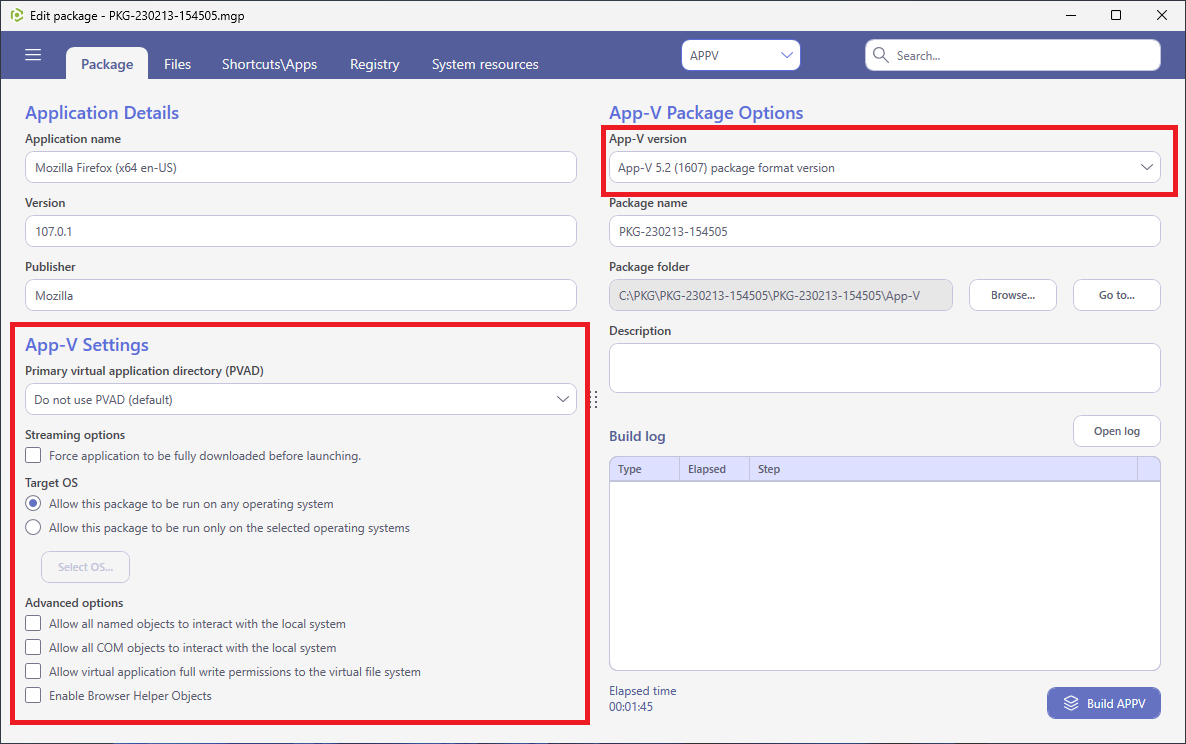Click the Description text box
Image resolution: width=1186 pixels, height=744 pixels.
[x=885, y=368]
